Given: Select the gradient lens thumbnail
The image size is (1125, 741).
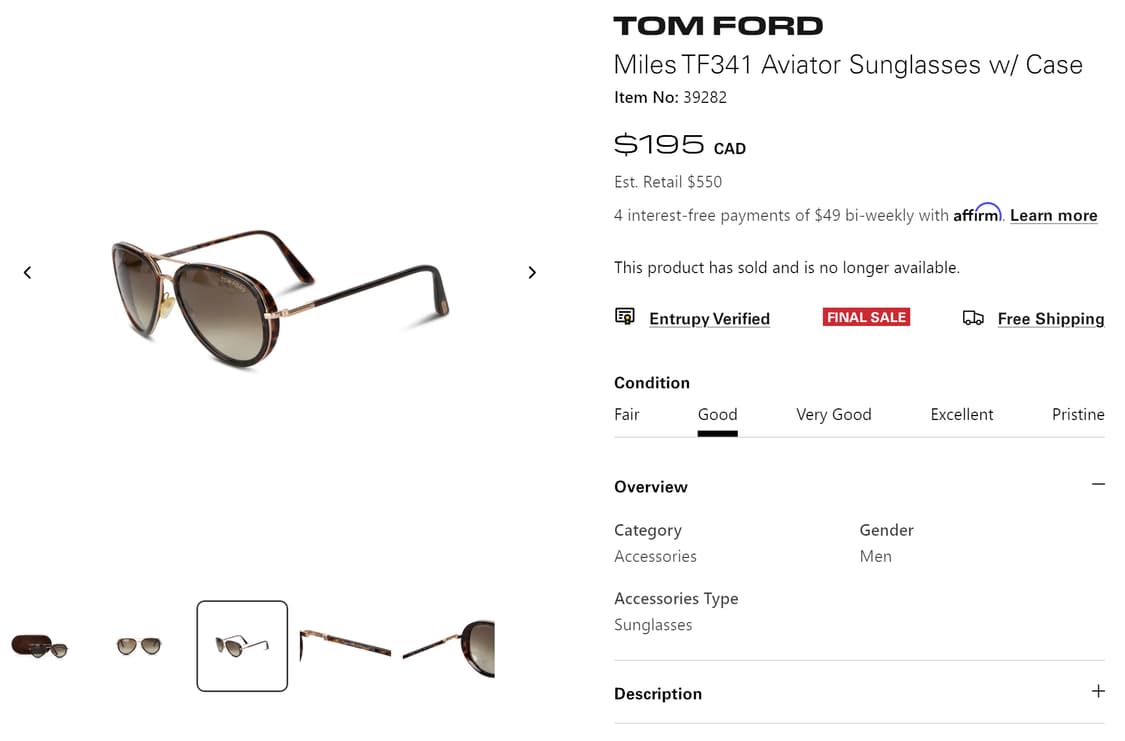Looking at the screenshot, I should point(138,645).
